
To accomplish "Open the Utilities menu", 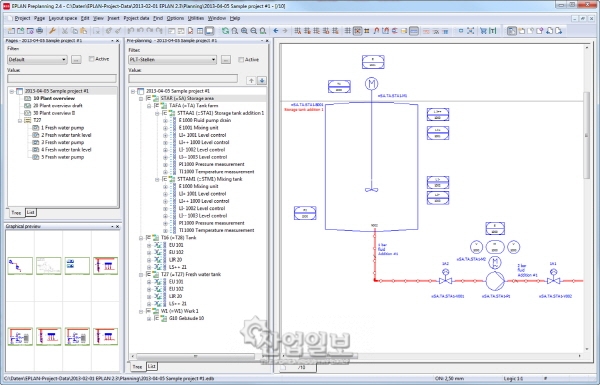I will click(196, 18).
